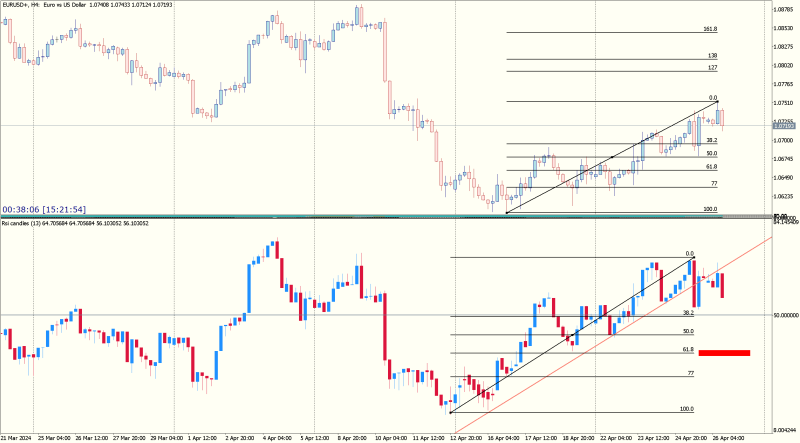Image resolution: width=800 pixels, height=443 pixels.
Task: Click the 12 Apr 20:00 time label
Action: 466,438
